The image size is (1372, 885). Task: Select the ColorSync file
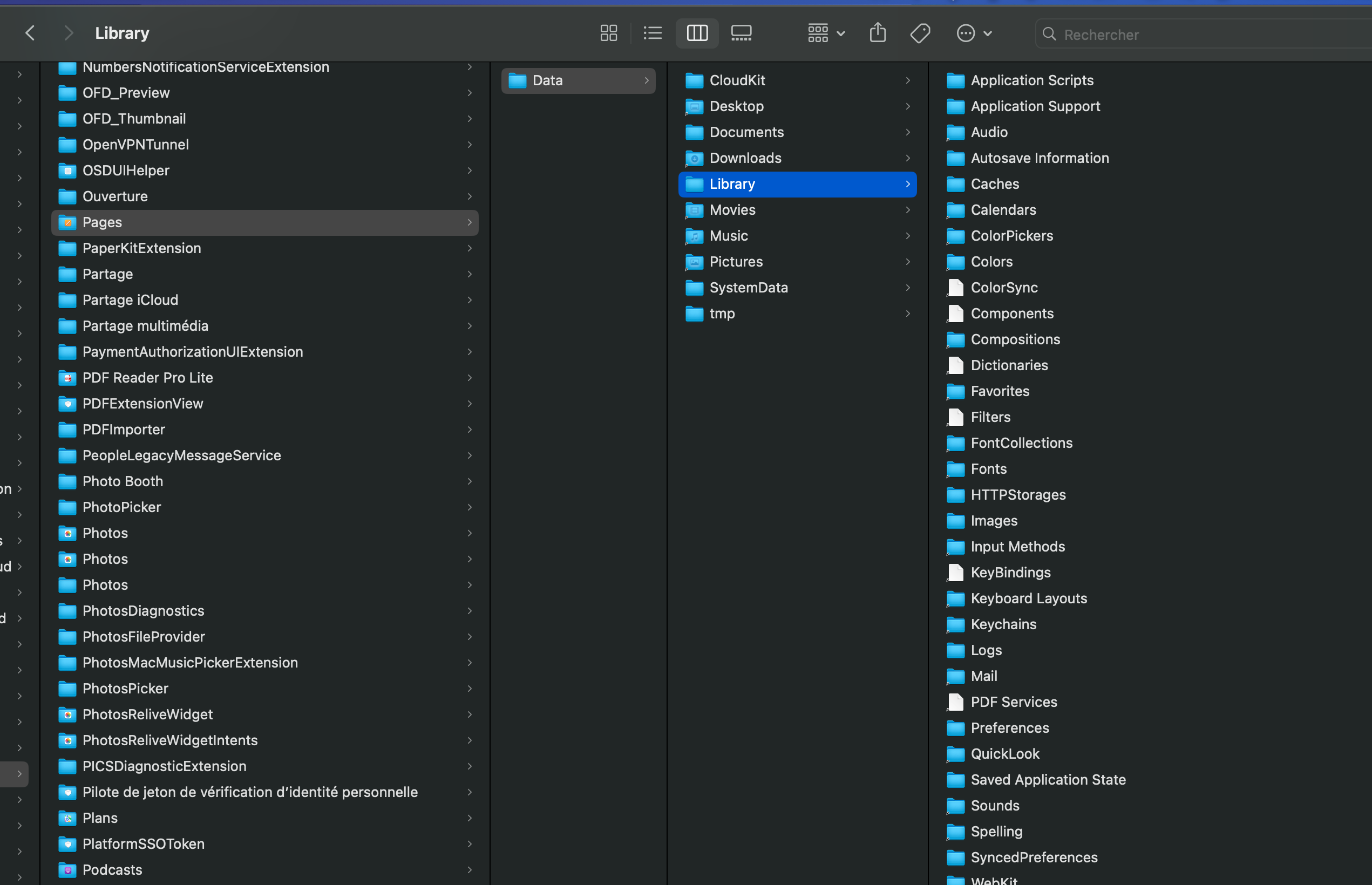1003,287
